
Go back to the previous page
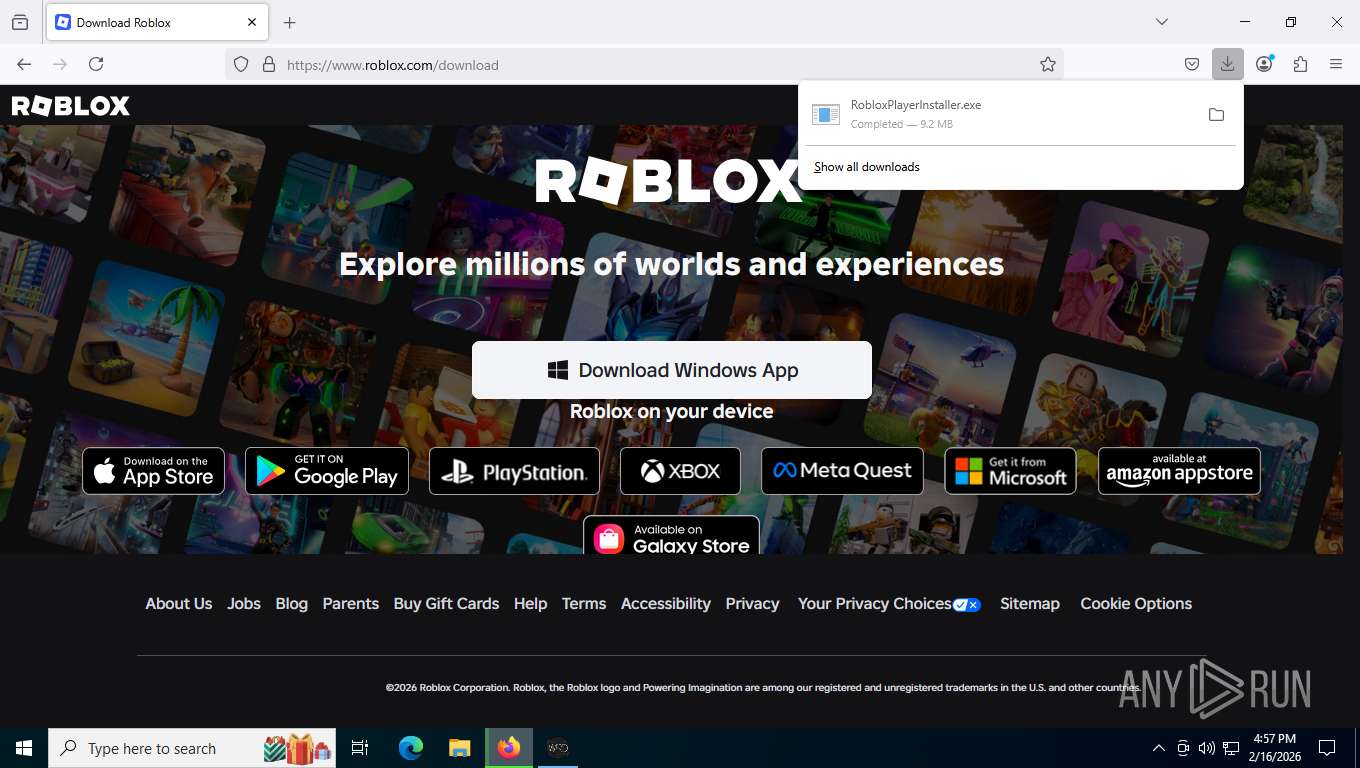click(x=24, y=64)
